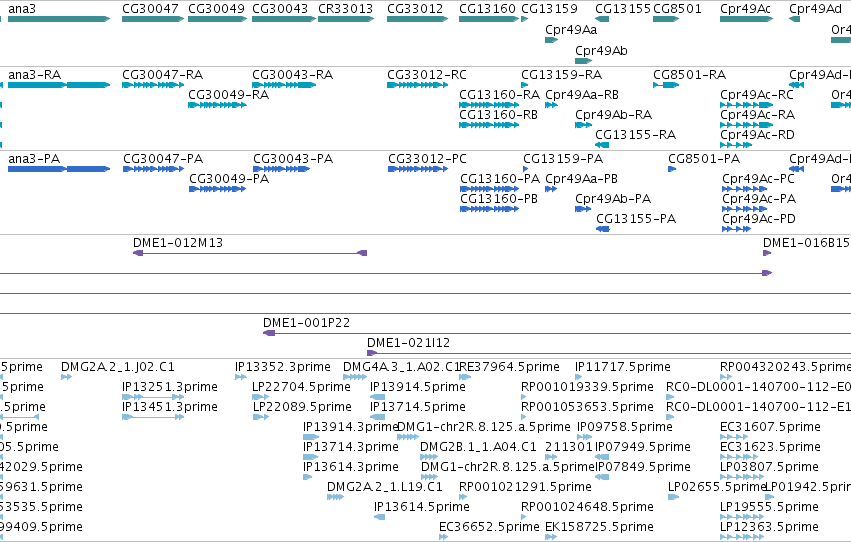
Task: Click the Cpr49Ac gene label
Action: coord(745,9)
